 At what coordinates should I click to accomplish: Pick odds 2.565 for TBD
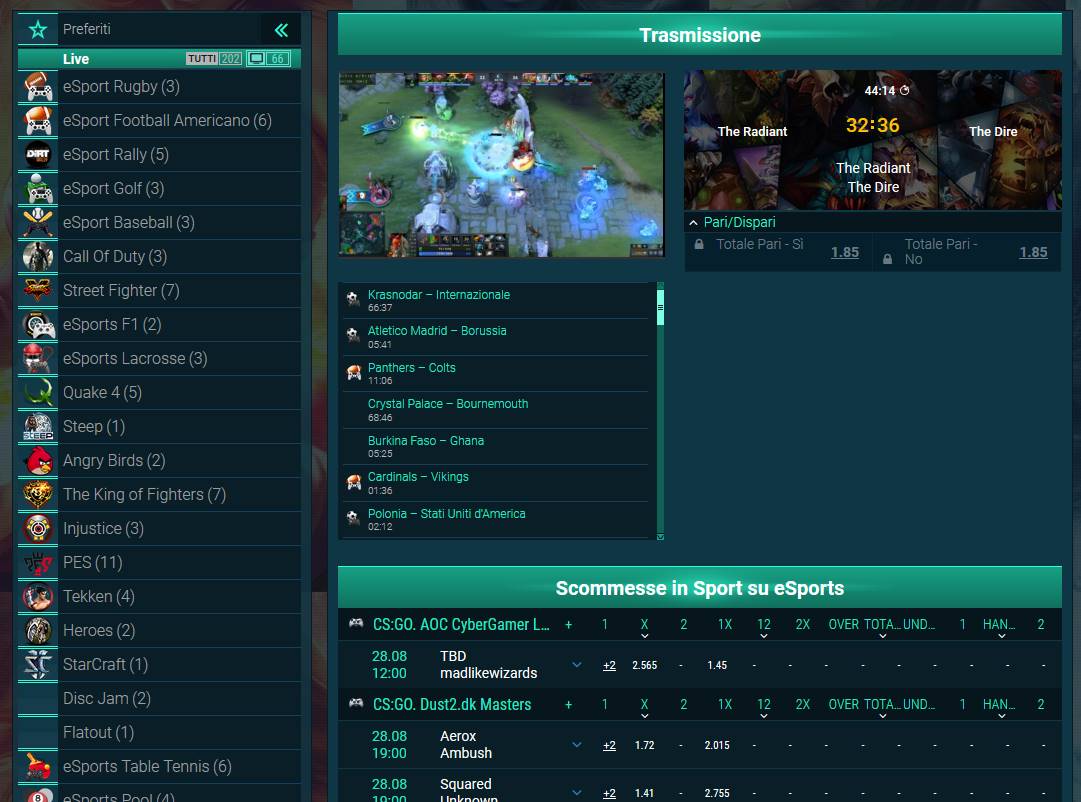645,665
